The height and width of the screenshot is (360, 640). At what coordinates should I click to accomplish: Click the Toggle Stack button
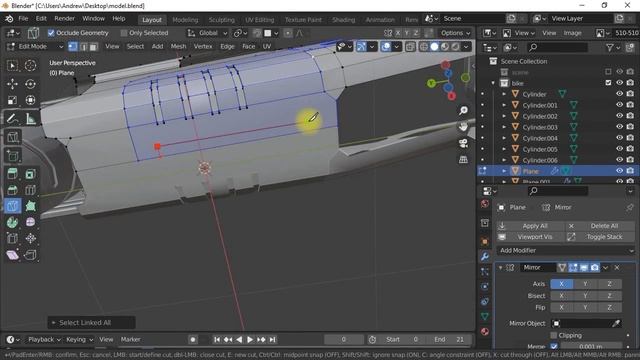point(600,237)
